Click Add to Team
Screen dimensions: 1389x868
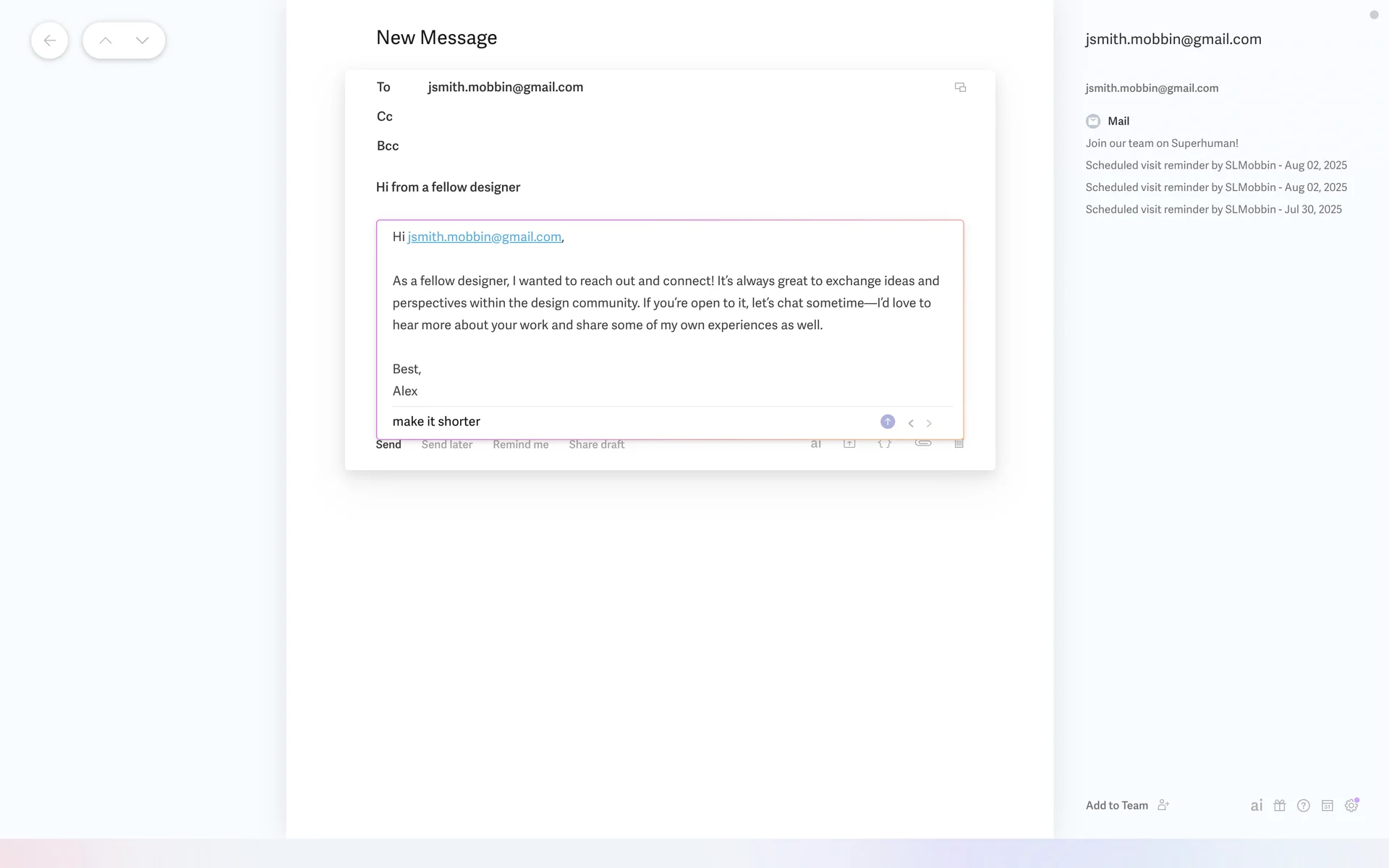tap(1117, 806)
